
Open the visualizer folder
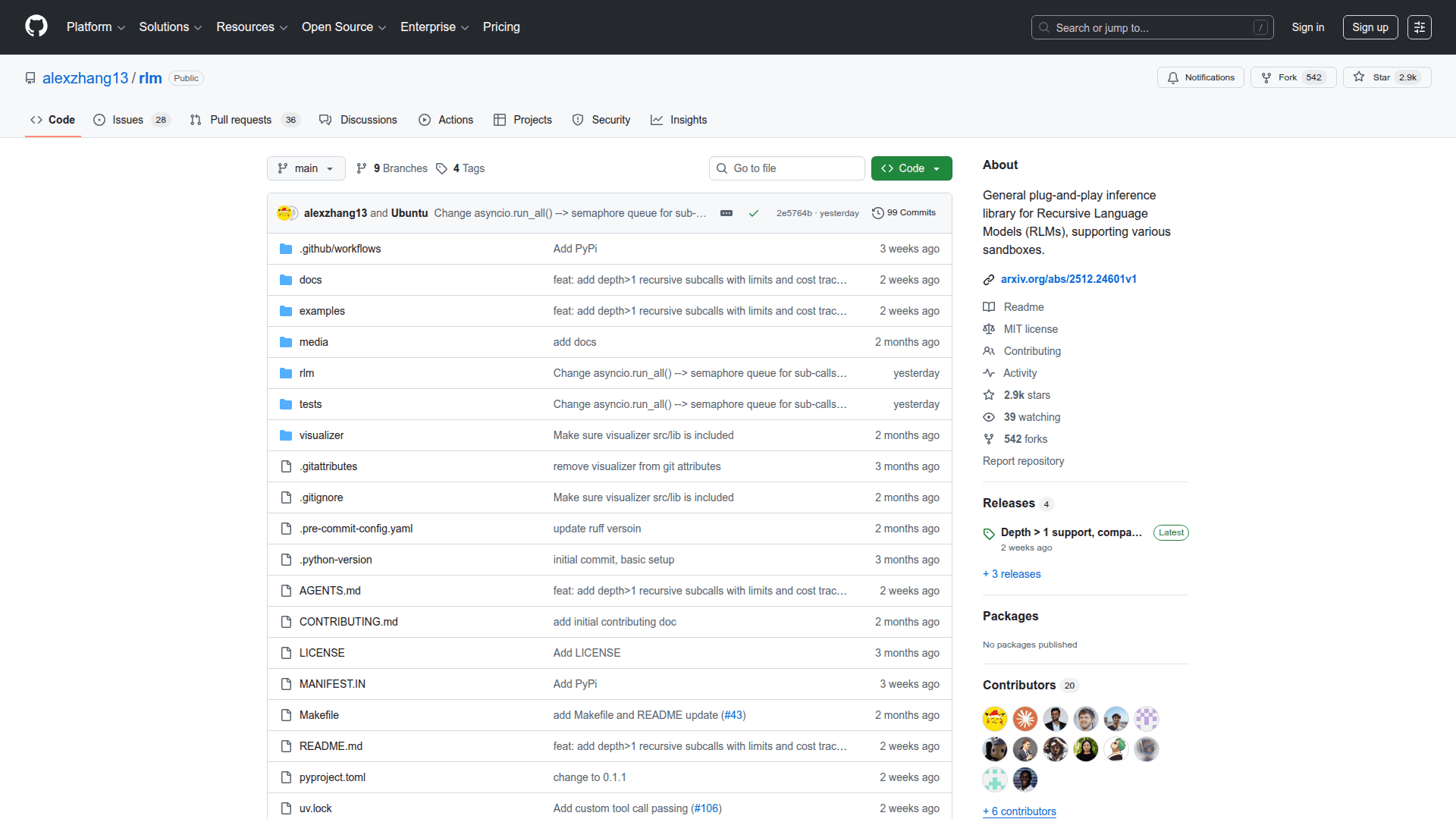321,435
